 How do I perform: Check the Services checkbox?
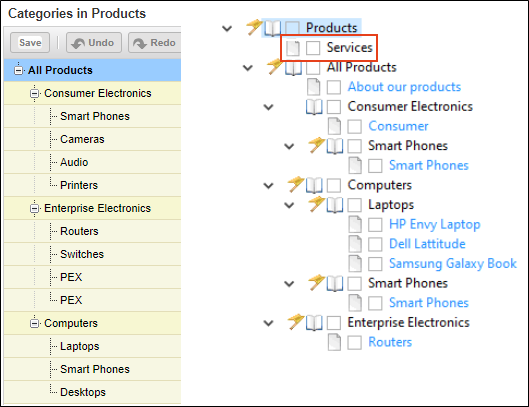coord(313,48)
